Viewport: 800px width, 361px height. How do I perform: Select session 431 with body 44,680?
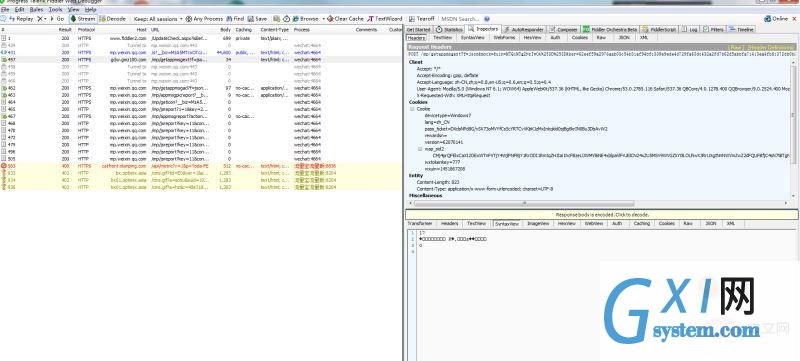click(x=201, y=53)
